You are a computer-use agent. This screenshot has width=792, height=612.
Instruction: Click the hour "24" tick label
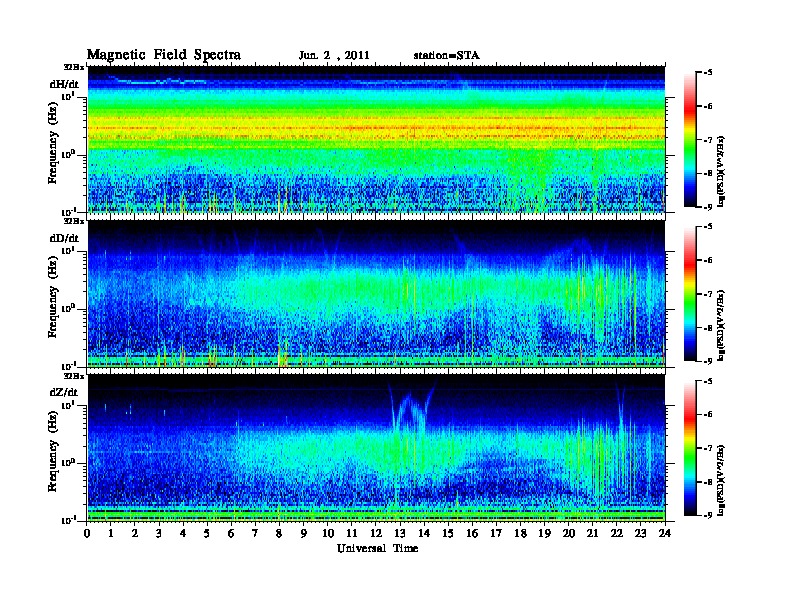tap(665, 534)
